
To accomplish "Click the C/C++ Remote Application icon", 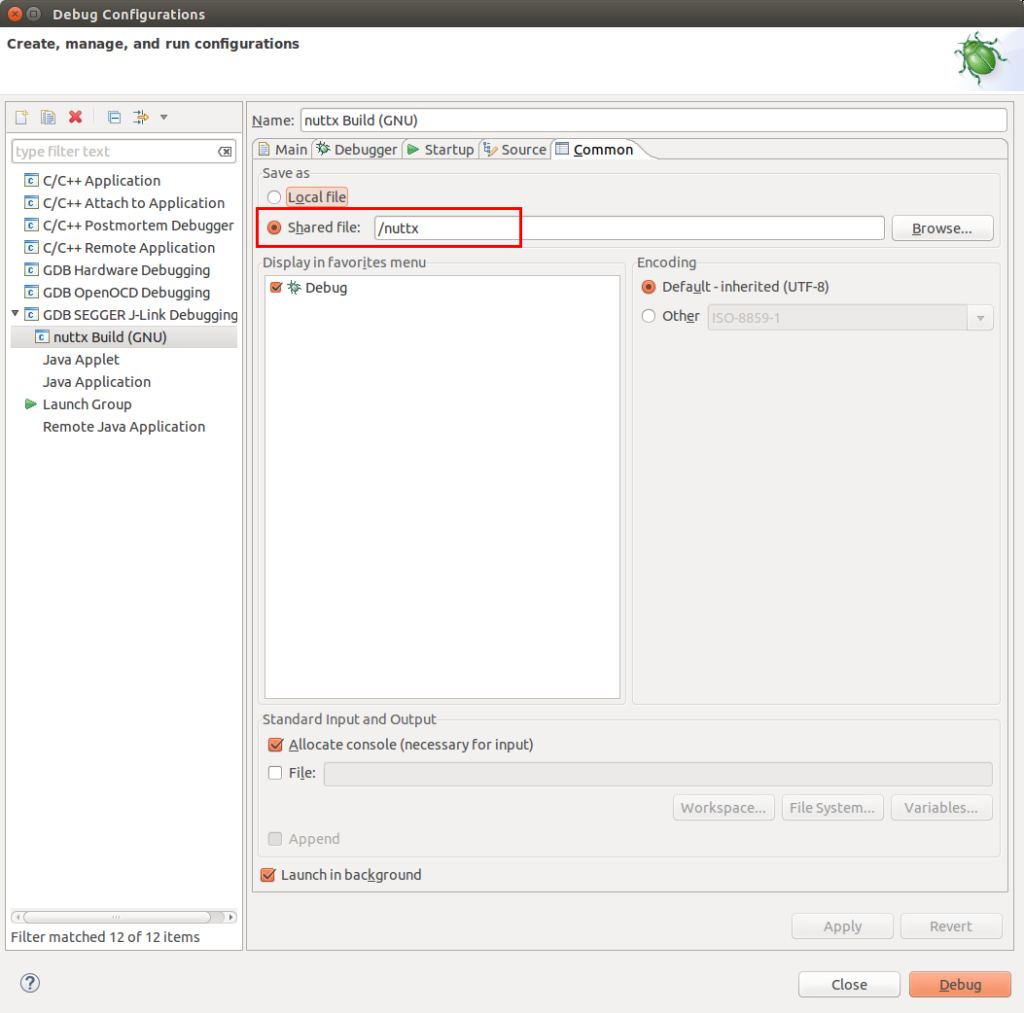I will (x=31, y=248).
